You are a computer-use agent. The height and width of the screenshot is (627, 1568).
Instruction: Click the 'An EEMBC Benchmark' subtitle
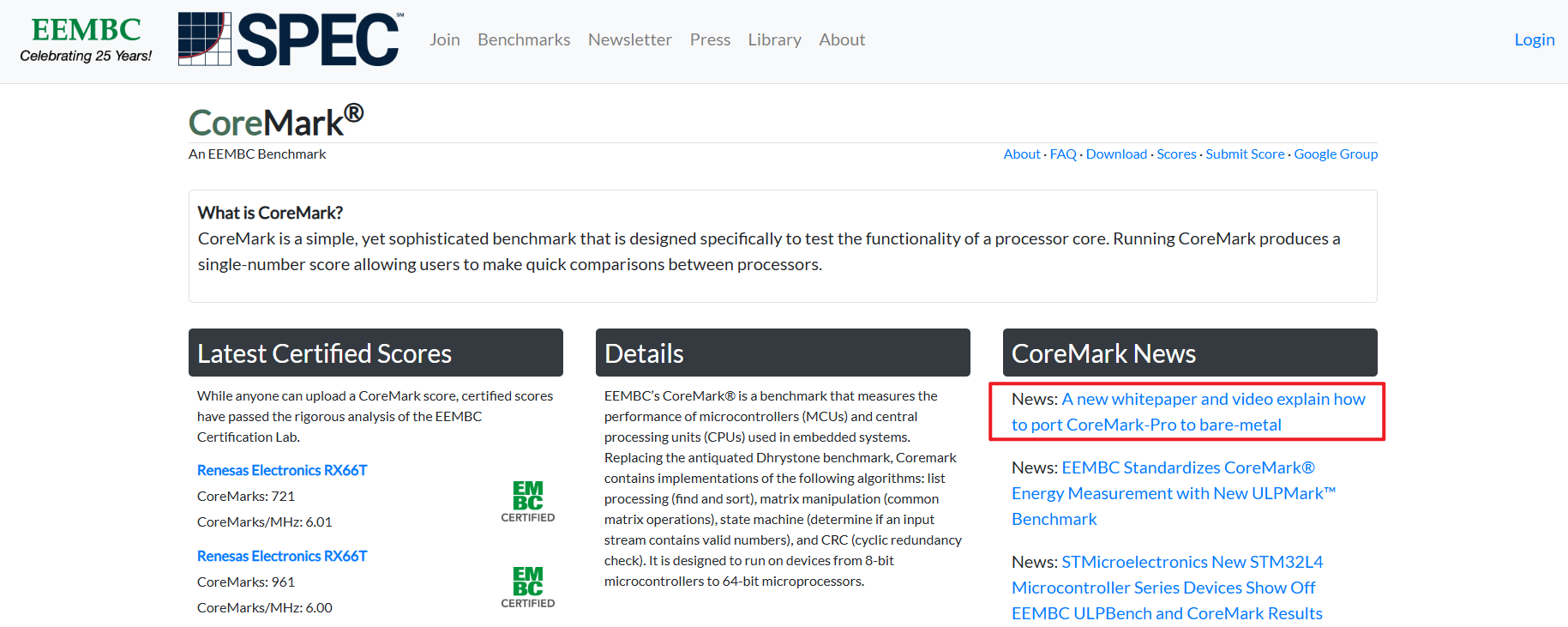pyautogui.click(x=257, y=154)
